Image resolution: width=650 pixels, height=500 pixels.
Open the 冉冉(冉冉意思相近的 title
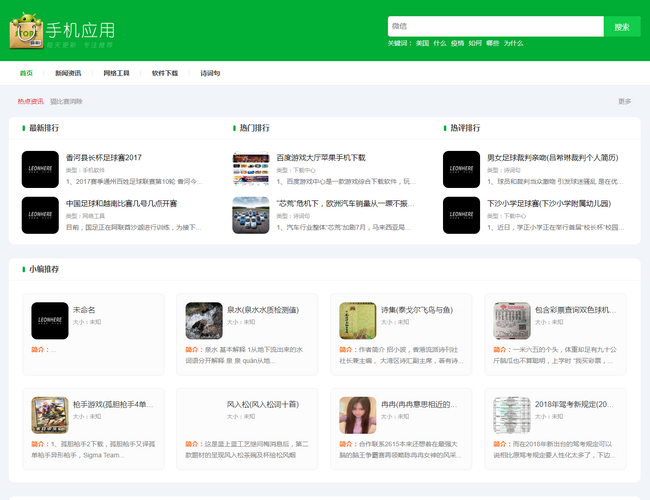[419, 404]
